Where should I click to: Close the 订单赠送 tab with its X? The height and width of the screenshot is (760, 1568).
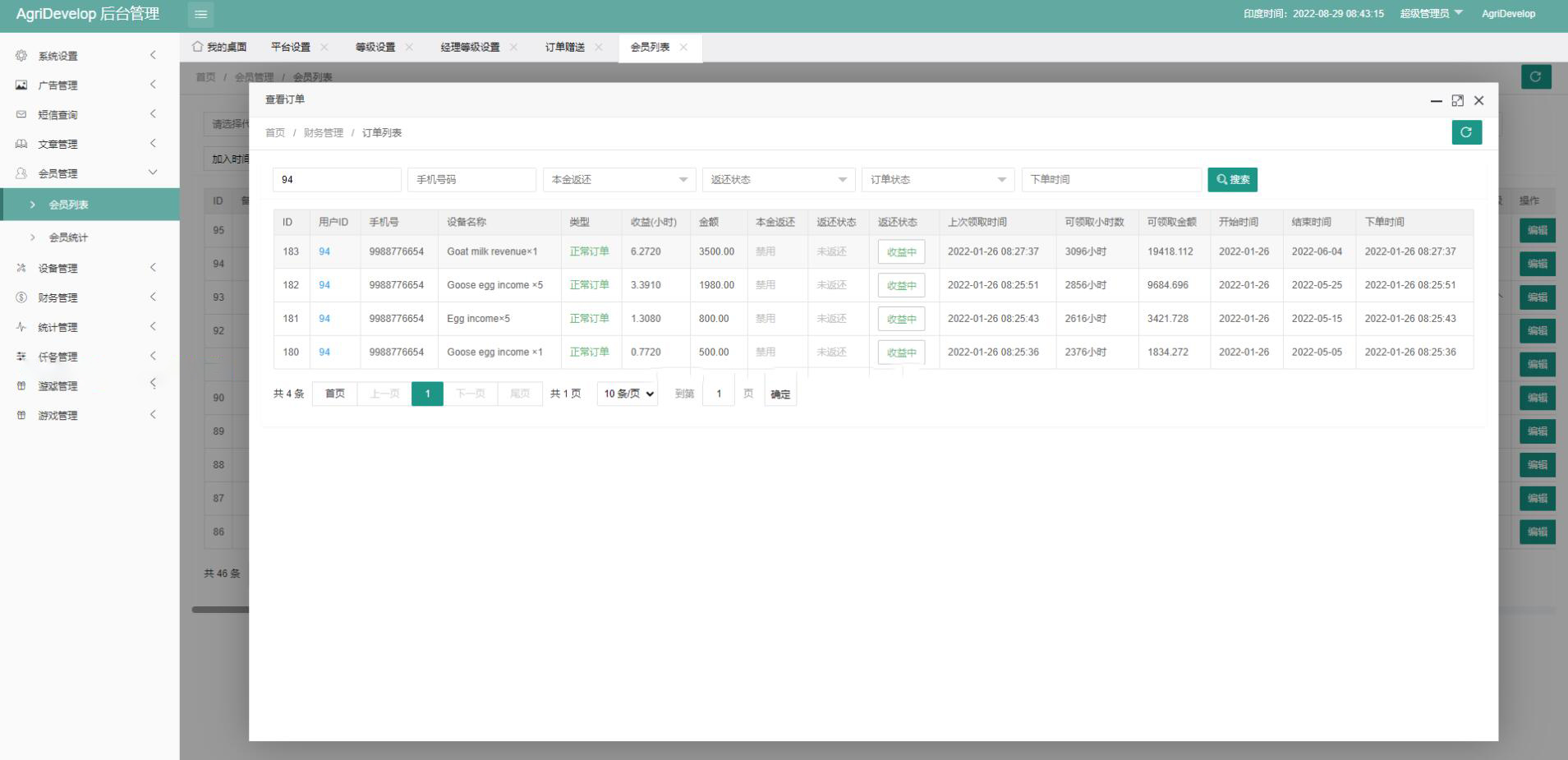[599, 48]
